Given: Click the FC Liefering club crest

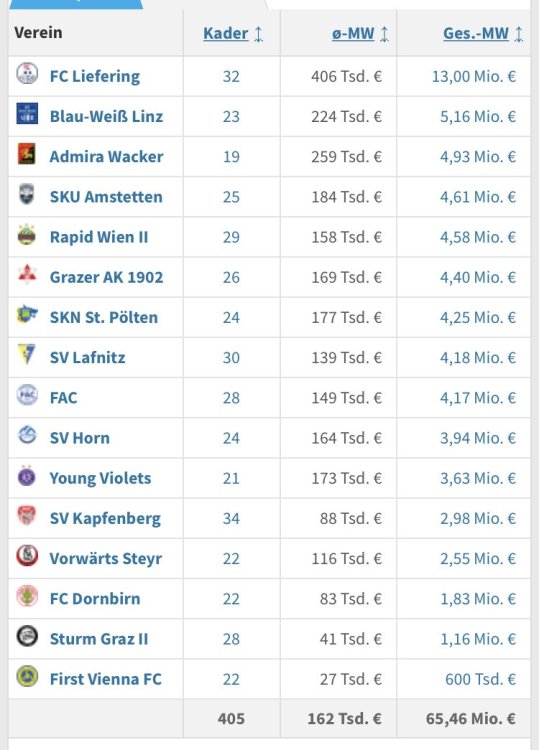Looking at the screenshot, I should point(27,74).
